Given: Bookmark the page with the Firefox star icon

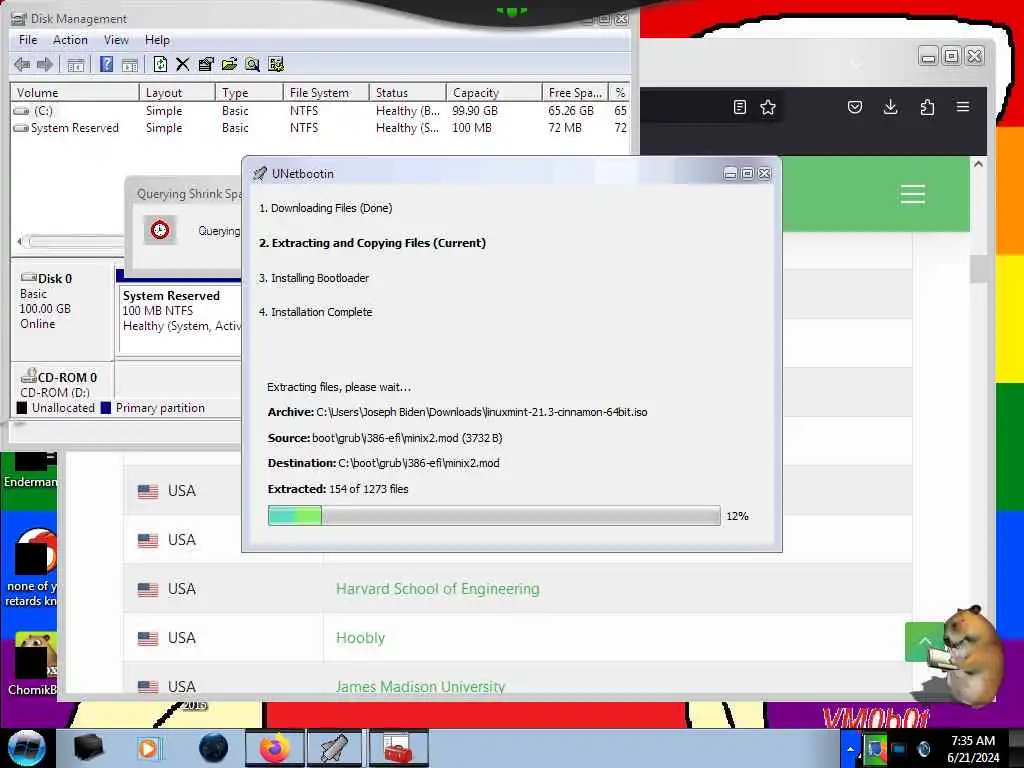Looking at the screenshot, I should [768, 107].
